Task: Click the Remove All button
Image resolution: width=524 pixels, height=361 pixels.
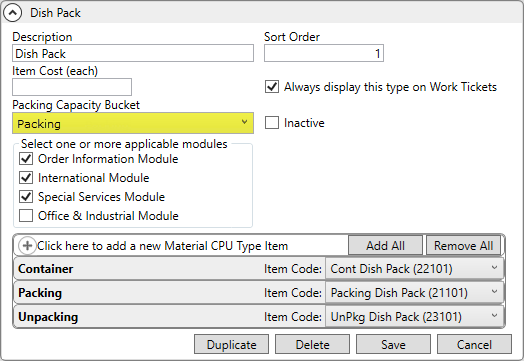Action: point(463,246)
